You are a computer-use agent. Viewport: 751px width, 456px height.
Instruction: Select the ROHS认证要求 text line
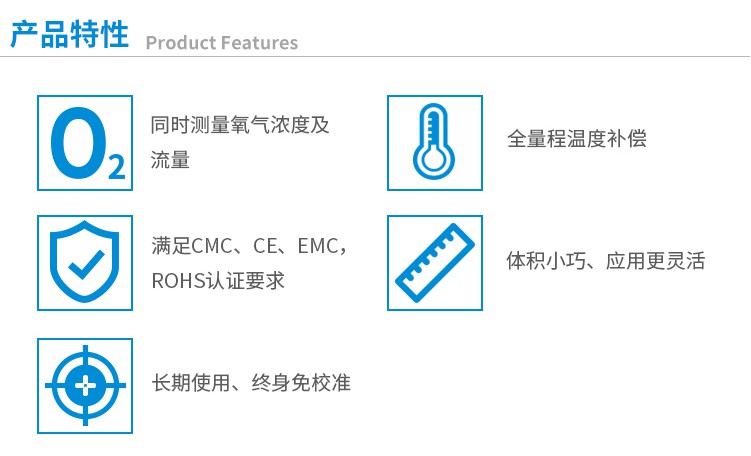(218, 281)
